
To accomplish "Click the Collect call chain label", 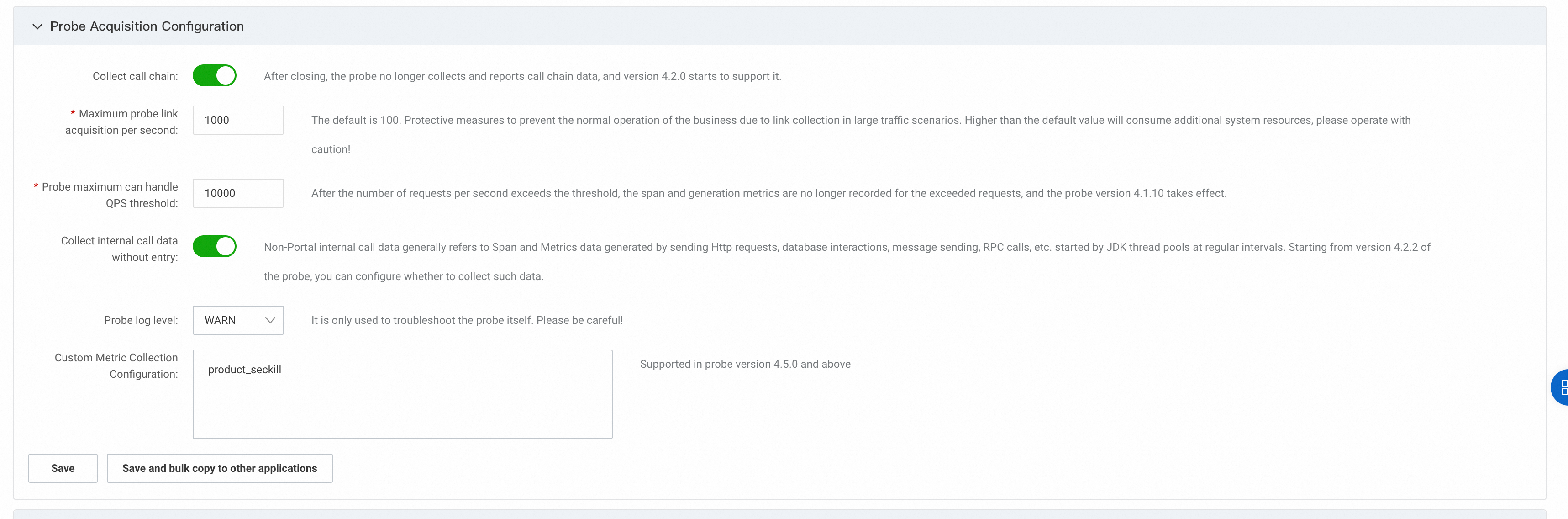I will coord(135,77).
